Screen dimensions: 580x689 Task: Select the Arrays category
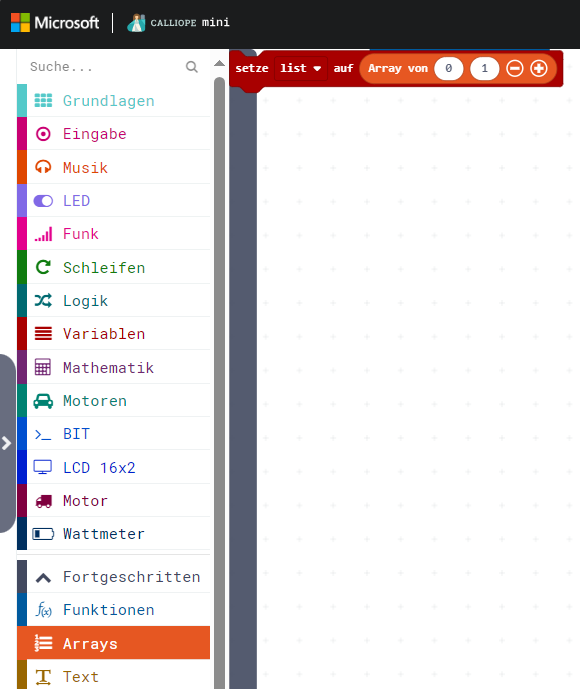point(113,643)
